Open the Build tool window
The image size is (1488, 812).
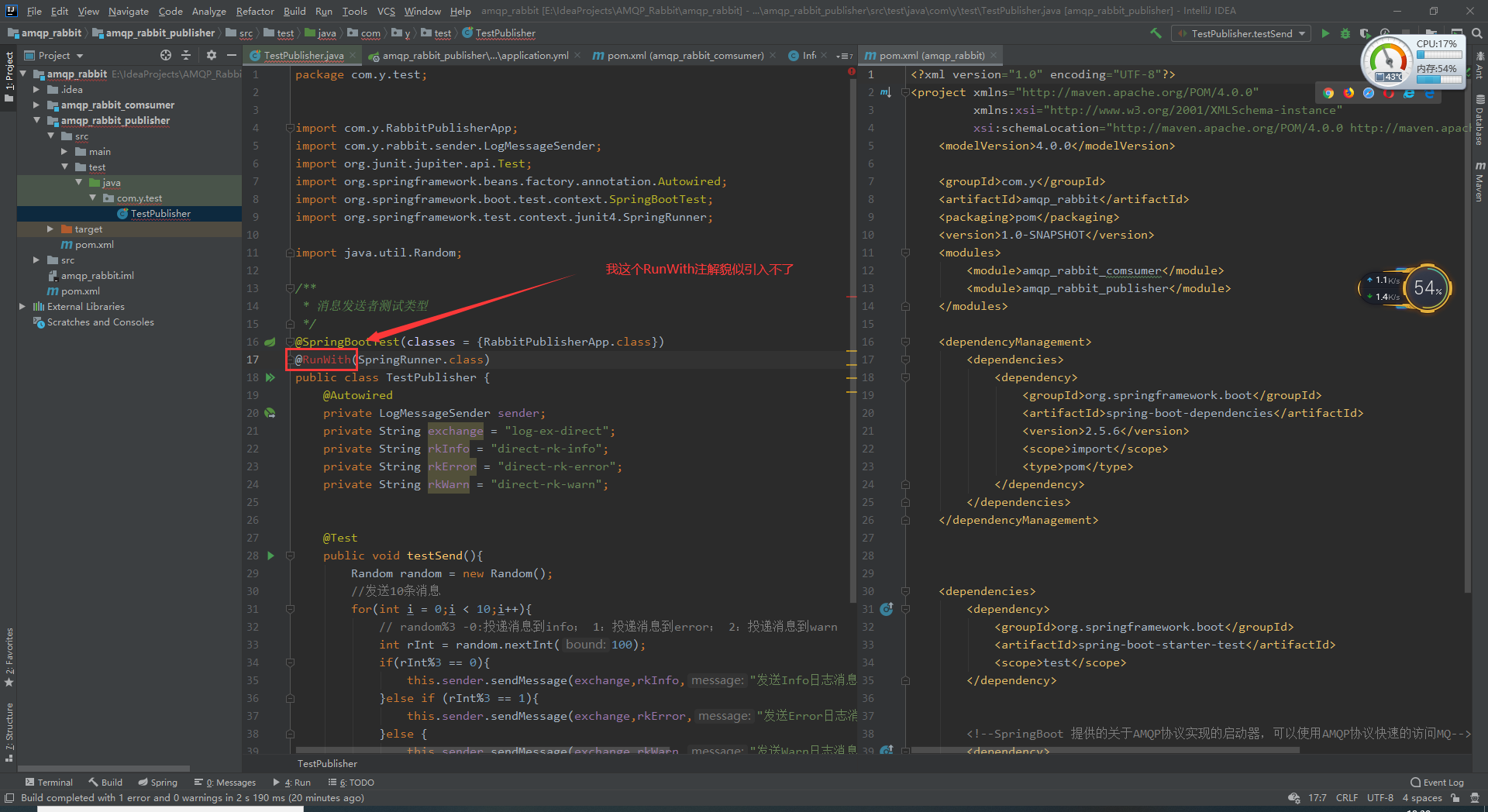105,783
